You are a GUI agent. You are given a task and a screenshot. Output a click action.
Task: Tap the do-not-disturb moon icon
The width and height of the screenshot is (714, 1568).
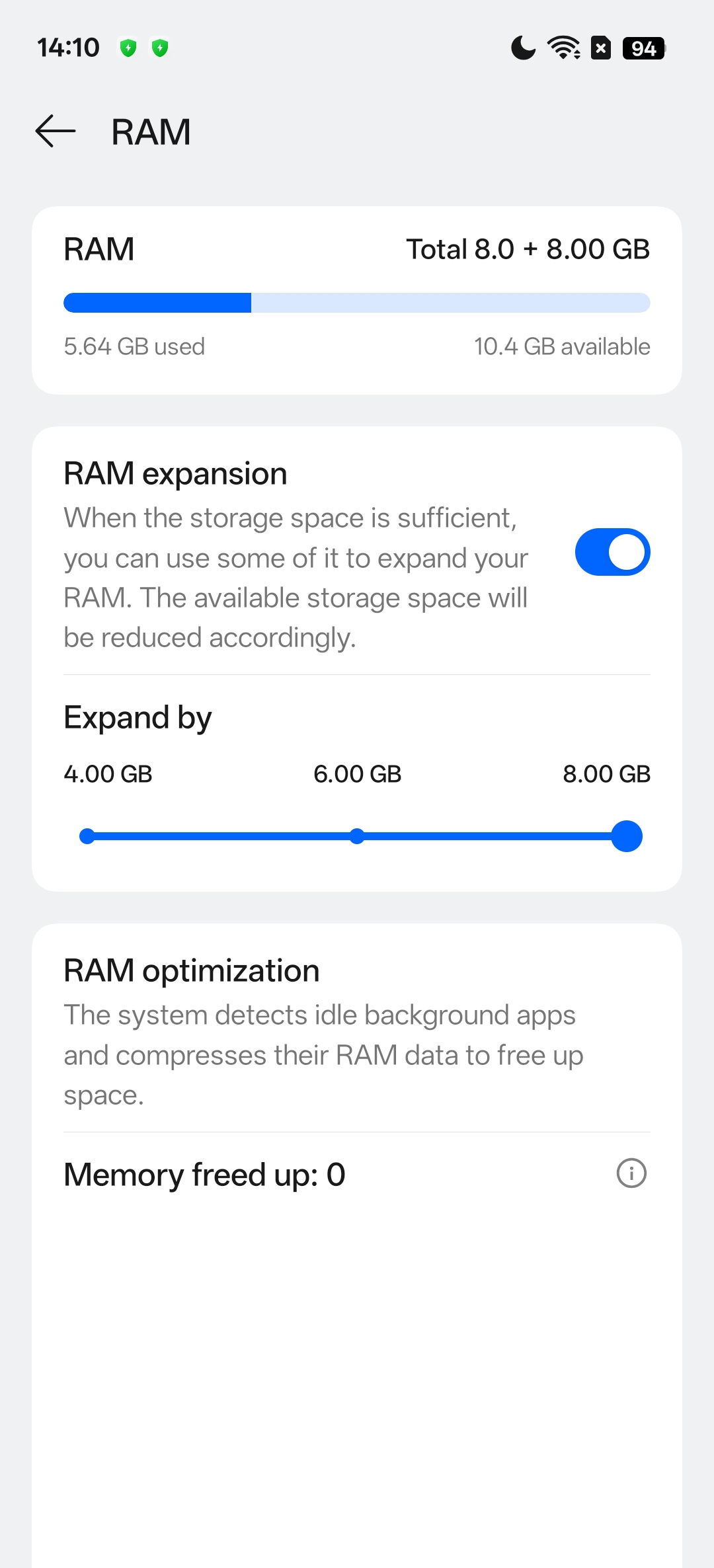click(523, 48)
